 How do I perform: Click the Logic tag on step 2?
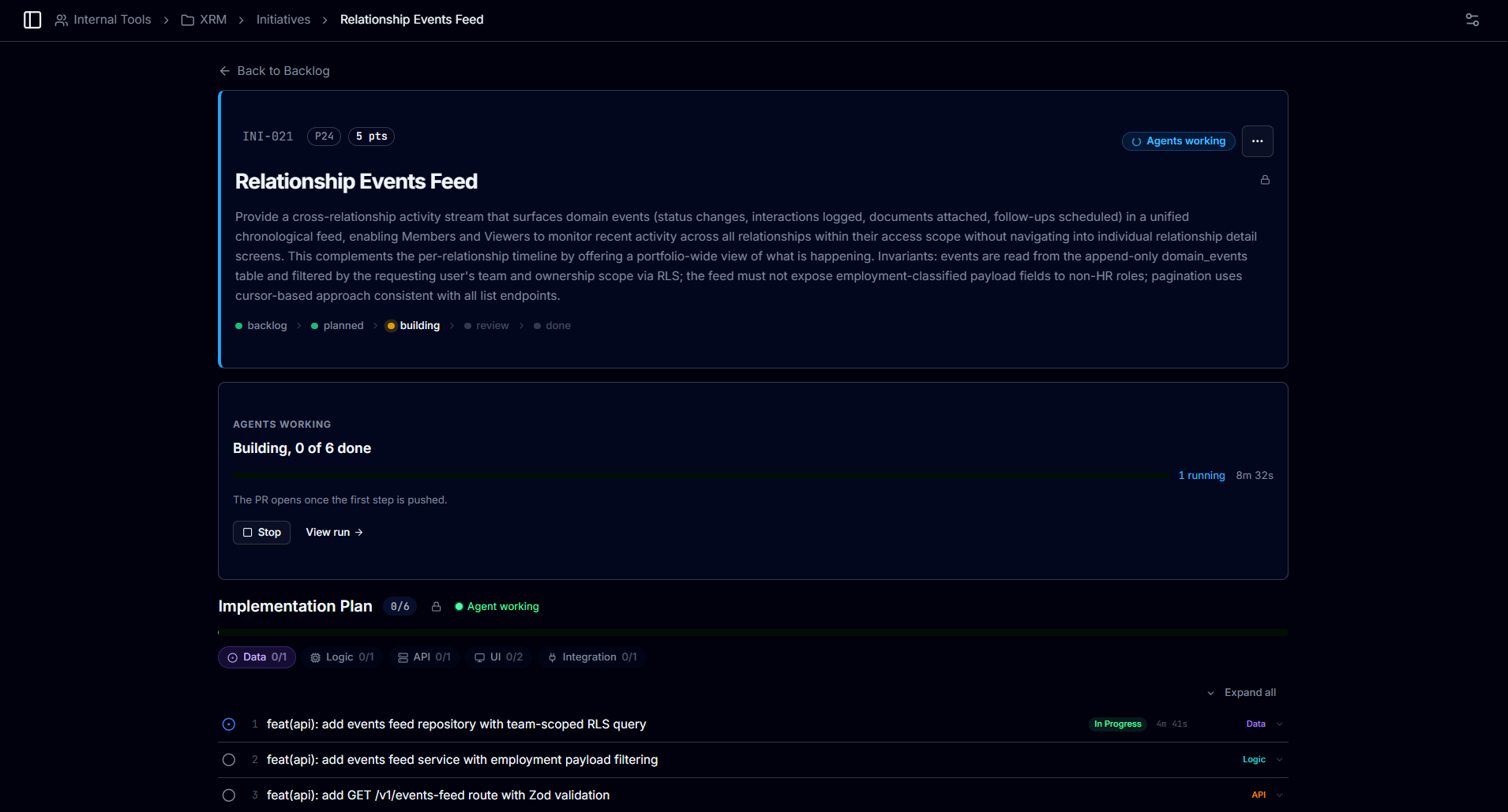[1254, 760]
